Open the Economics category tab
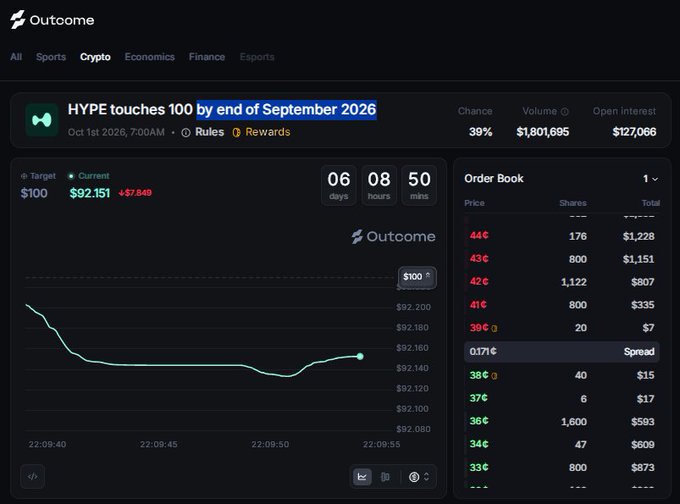Viewport: 680px width, 504px height. point(150,57)
